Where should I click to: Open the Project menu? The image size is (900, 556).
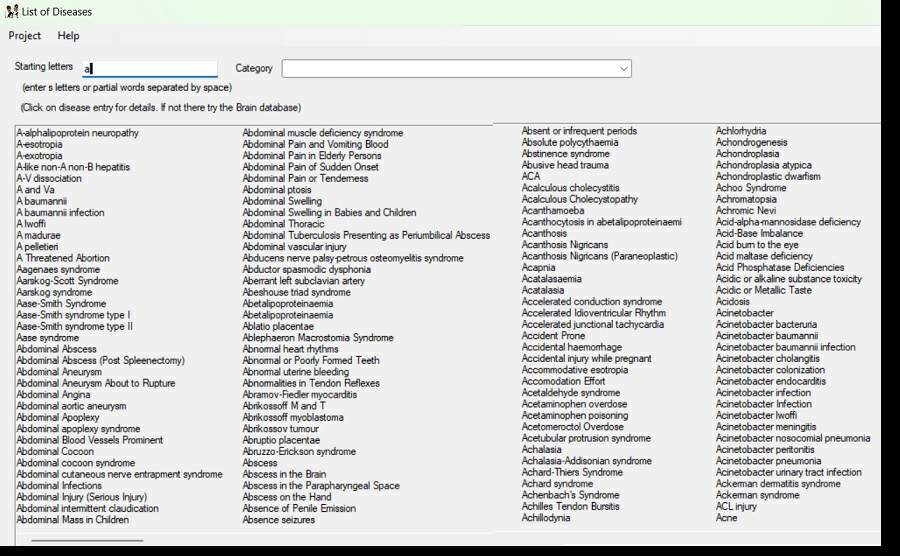tap(25, 36)
